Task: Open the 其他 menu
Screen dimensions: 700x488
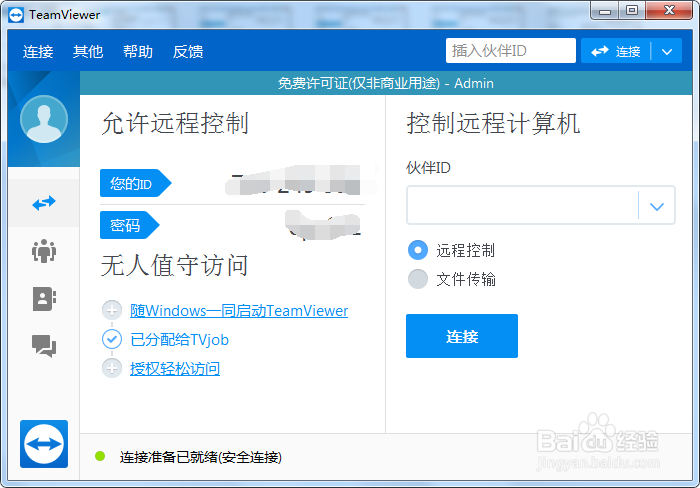Action: 88,52
